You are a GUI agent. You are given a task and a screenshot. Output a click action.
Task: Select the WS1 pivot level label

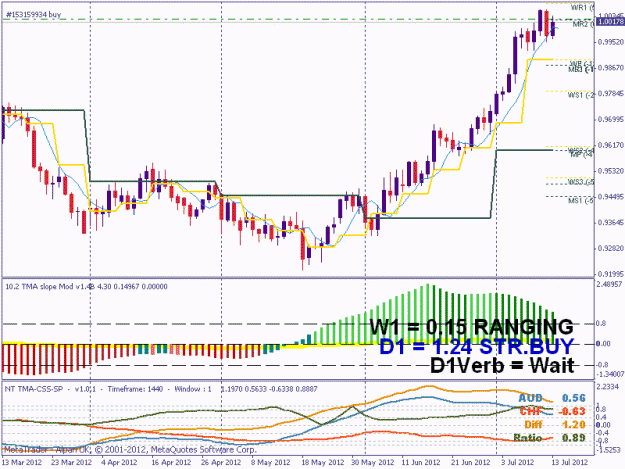[581, 95]
